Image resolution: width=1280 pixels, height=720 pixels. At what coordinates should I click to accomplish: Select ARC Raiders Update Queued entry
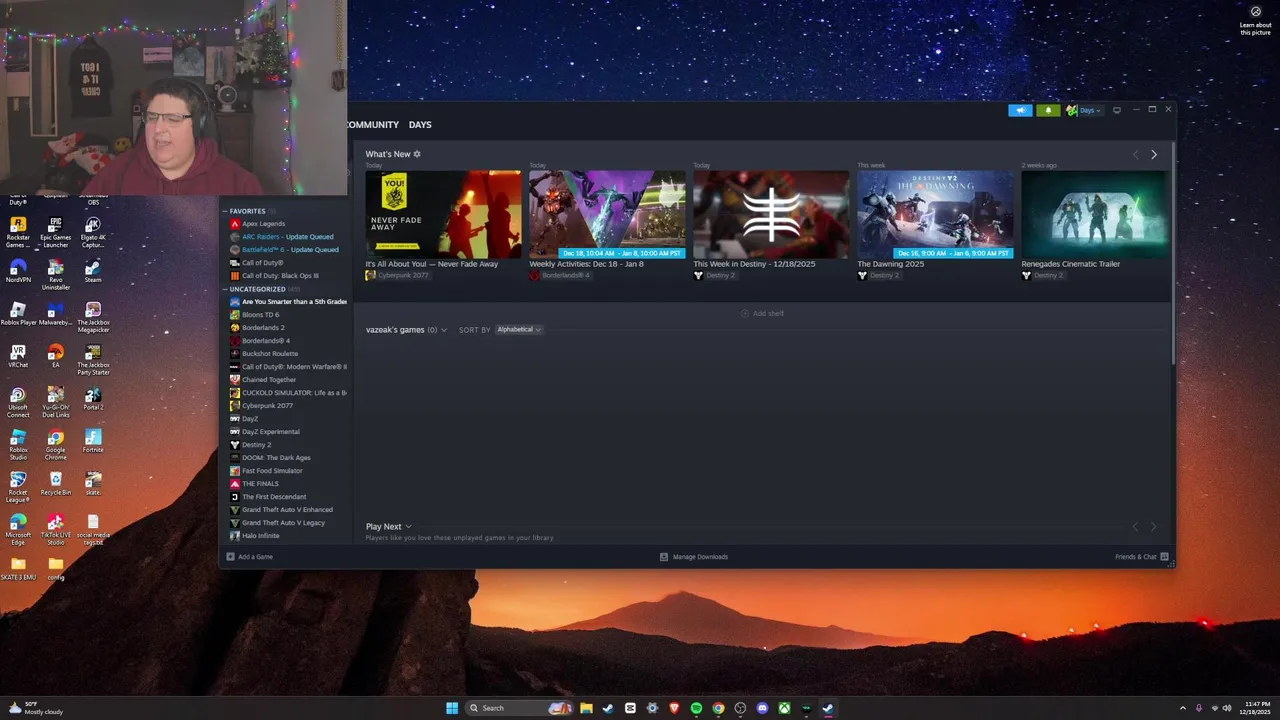pos(287,237)
